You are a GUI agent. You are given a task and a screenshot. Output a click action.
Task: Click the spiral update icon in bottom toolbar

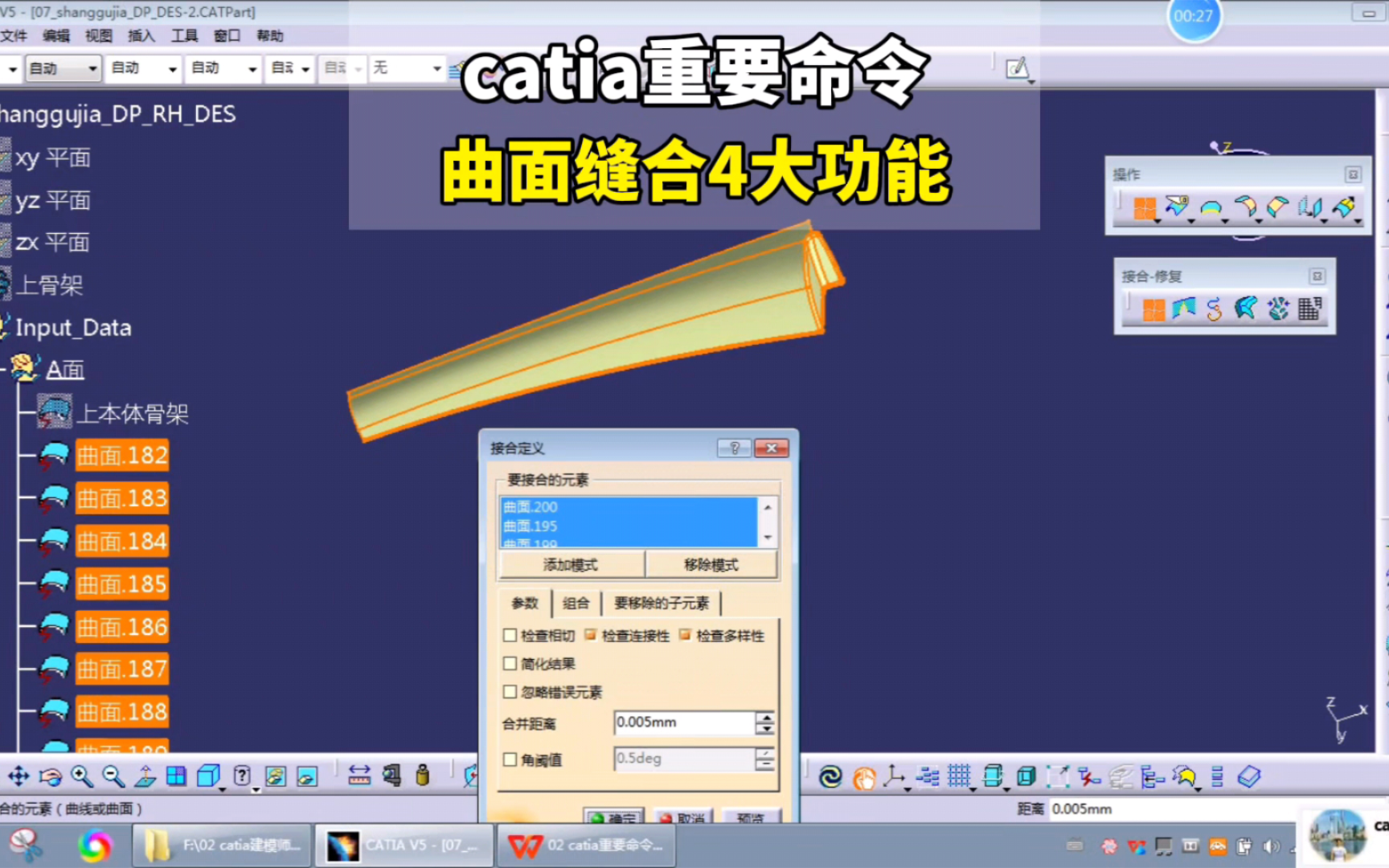pyautogui.click(x=830, y=776)
